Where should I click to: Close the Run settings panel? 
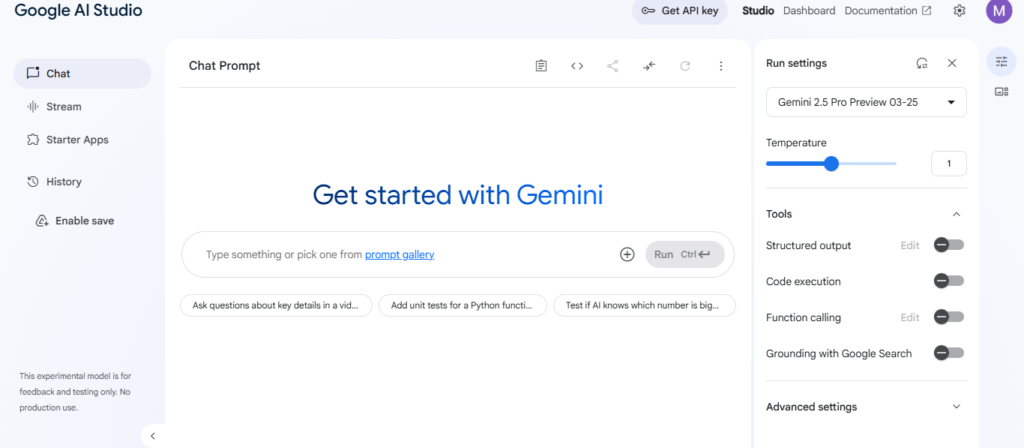pos(952,63)
